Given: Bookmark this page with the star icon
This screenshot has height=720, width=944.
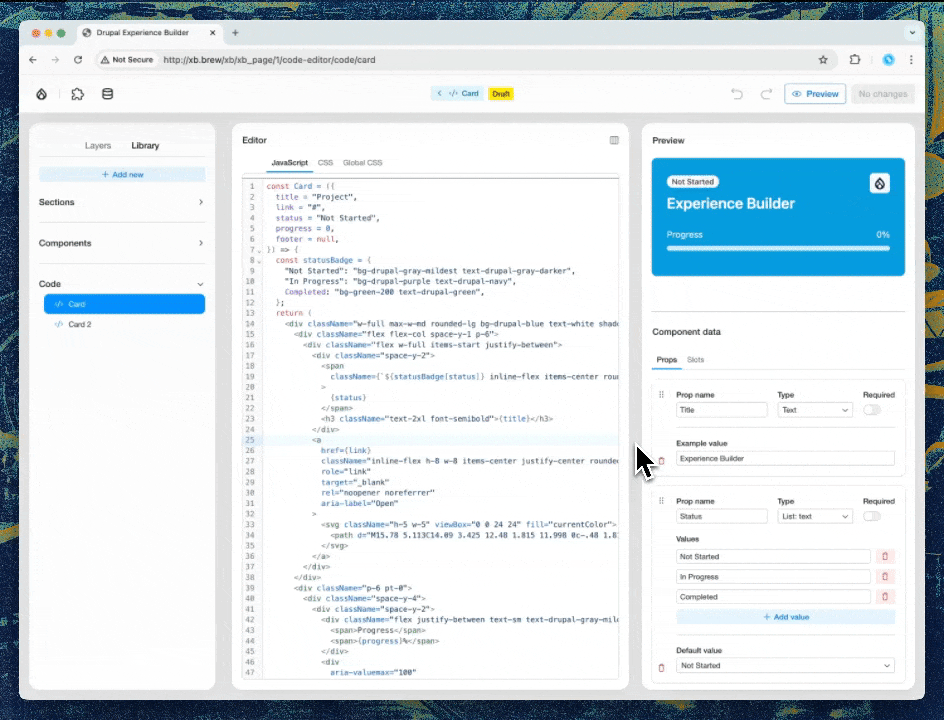Looking at the screenshot, I should 823,60.
